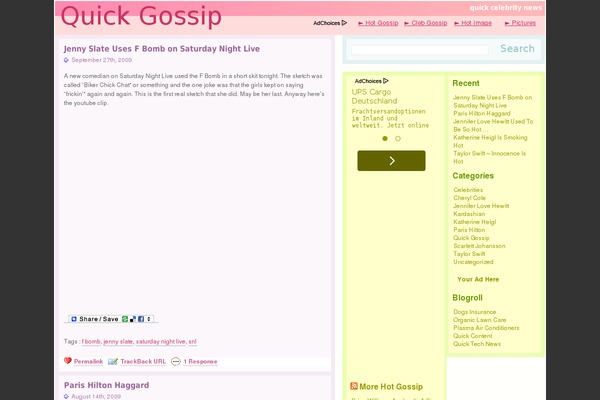The width and height of the screenshot is (600, 400).
Task: Open the Jennifer Love Hewitt category
Action: (x=481, y=206)
